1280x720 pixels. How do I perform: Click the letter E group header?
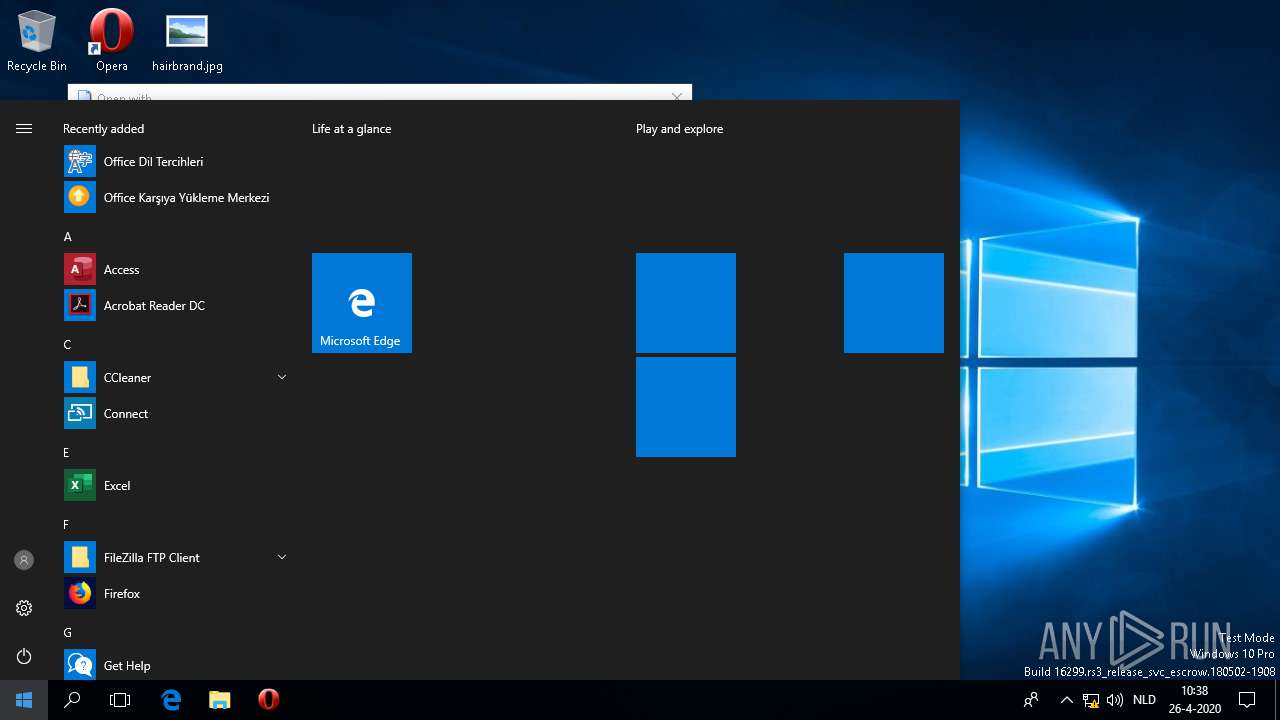[x=67, y=453]
